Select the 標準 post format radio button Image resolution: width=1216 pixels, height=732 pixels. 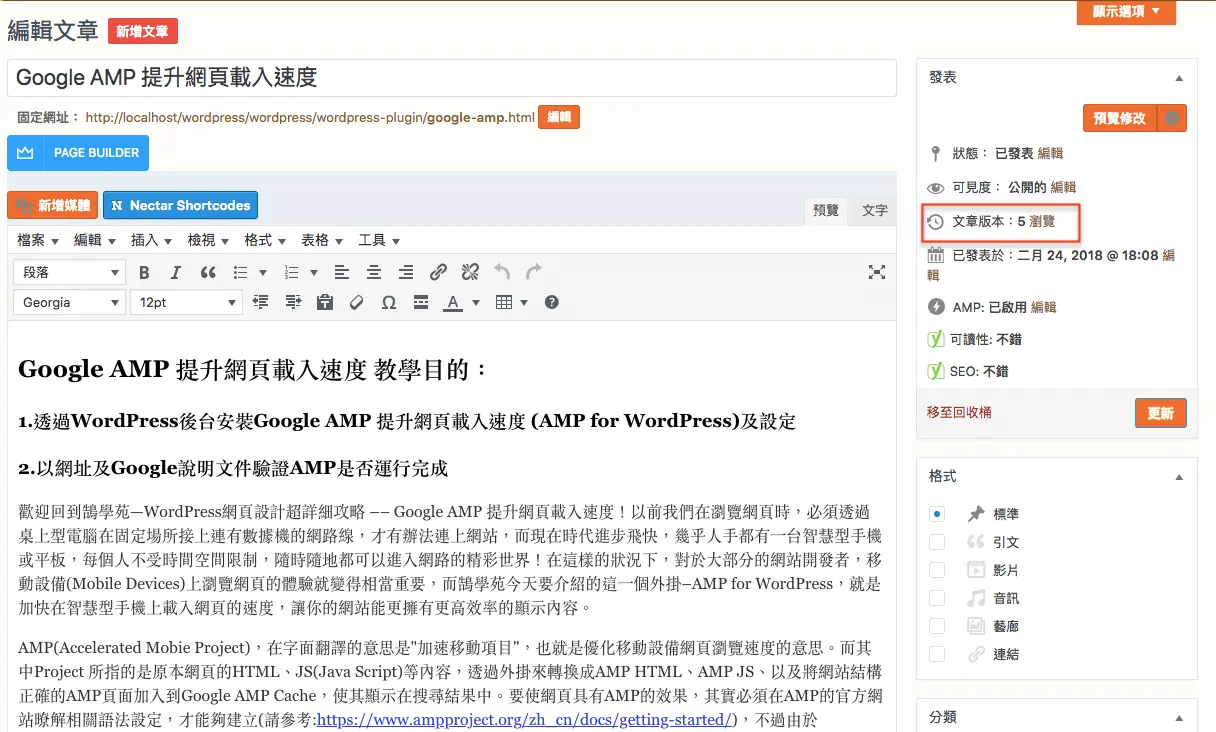point(937,514)
